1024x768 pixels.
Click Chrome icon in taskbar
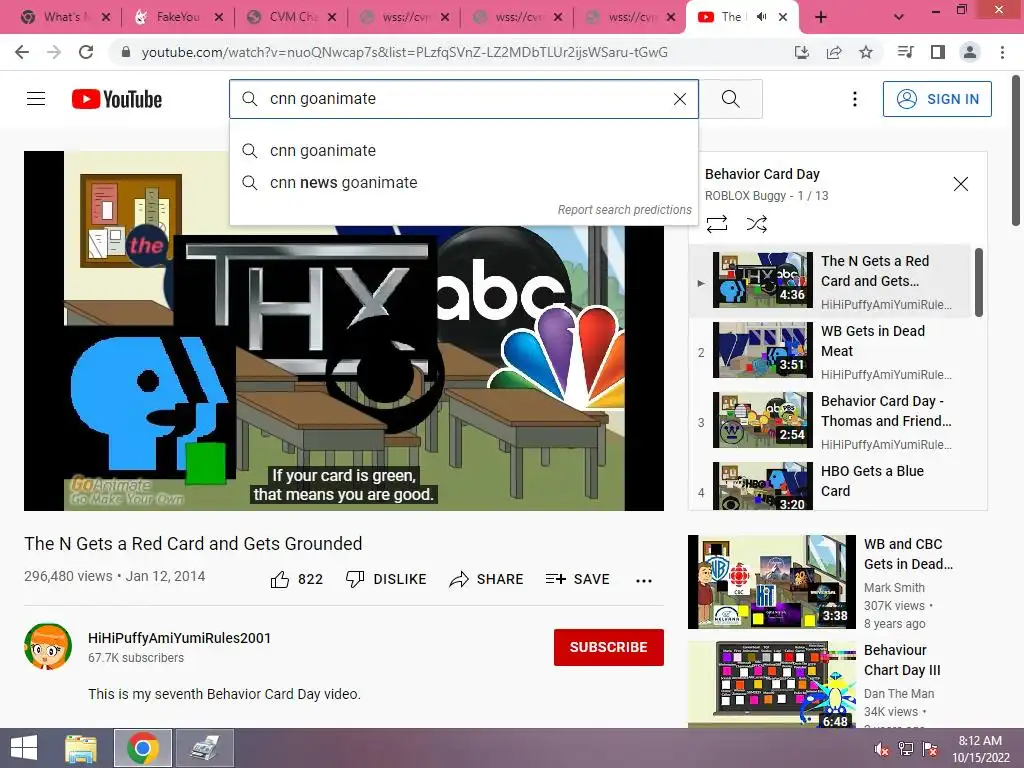143,748
